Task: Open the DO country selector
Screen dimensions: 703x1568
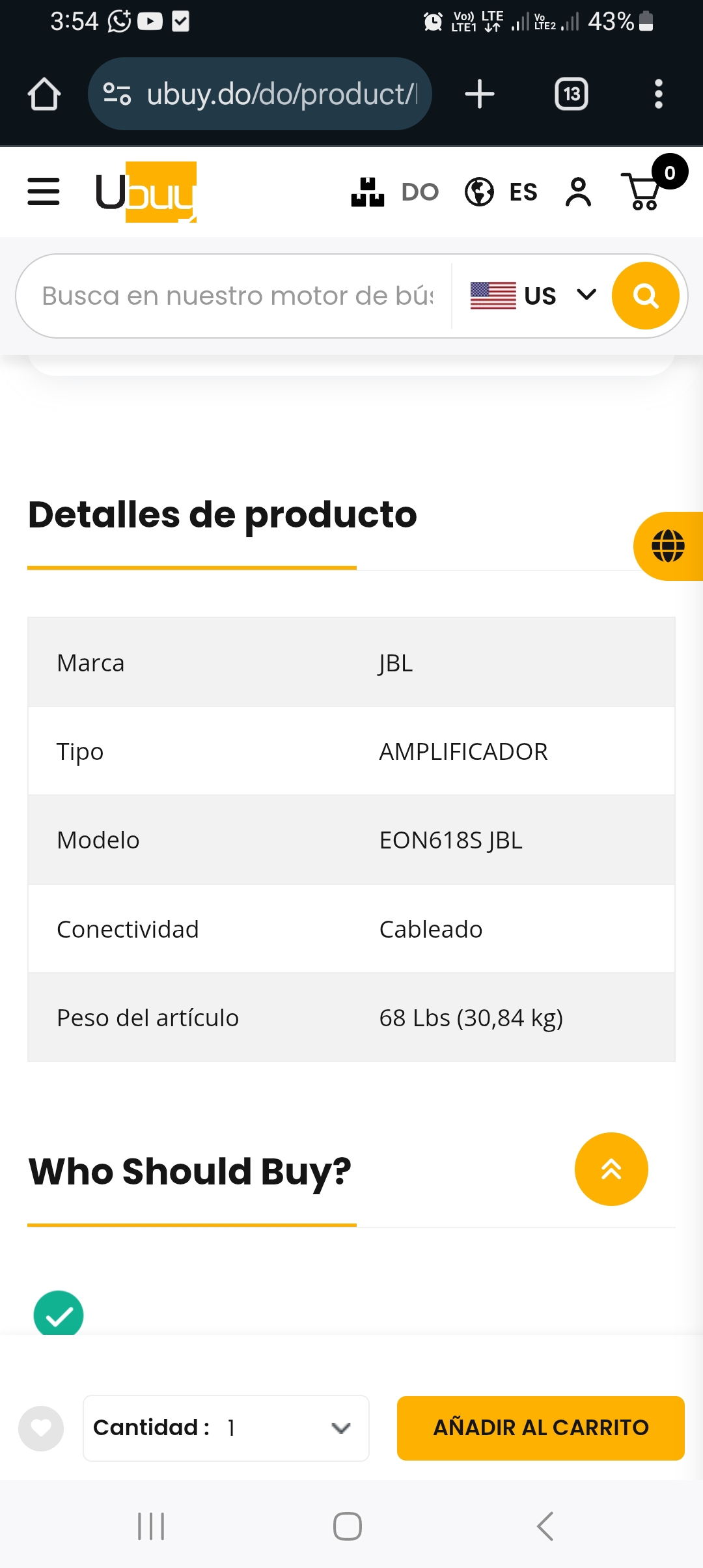Action: [x=395, y=192]
